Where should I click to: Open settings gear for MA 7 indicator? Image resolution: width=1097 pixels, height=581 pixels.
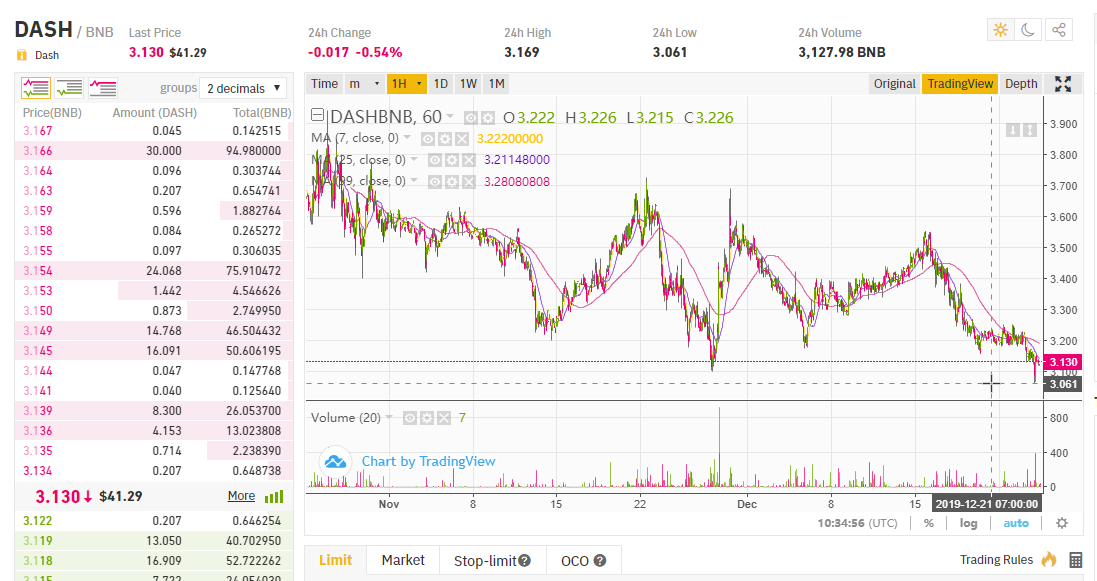[445, 139]
